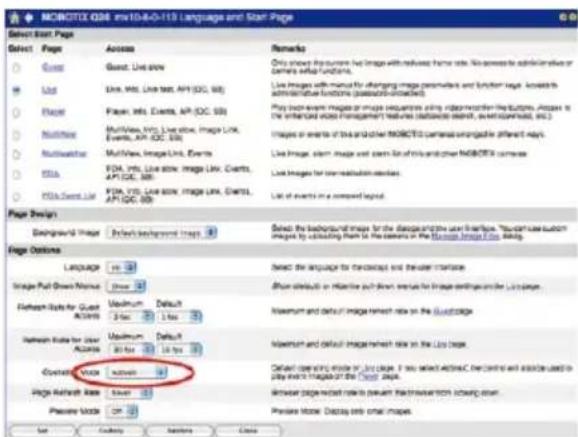Open User Access Maximum refresh rate dropdown

click(x=131, y=349)
